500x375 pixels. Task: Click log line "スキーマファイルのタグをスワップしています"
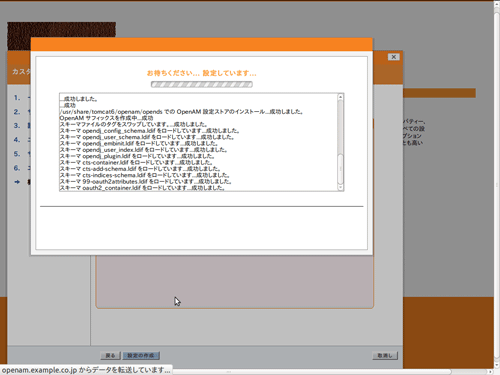point(133,124)
